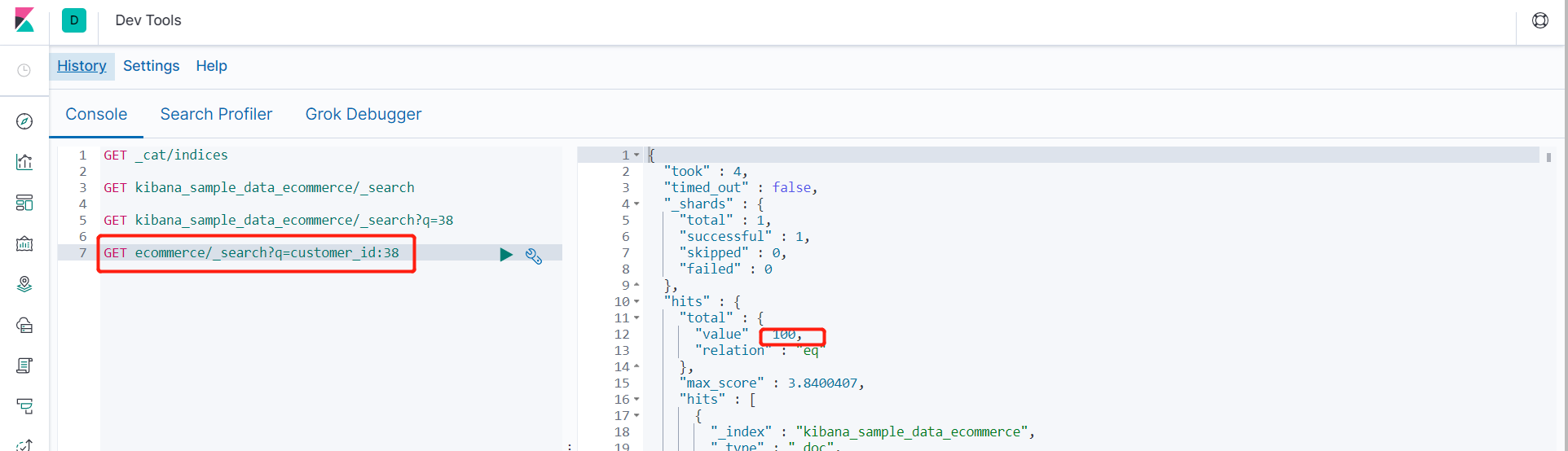The image size is (1568, 451).
Task: Click the "relation" line
Action: point(760,350)
